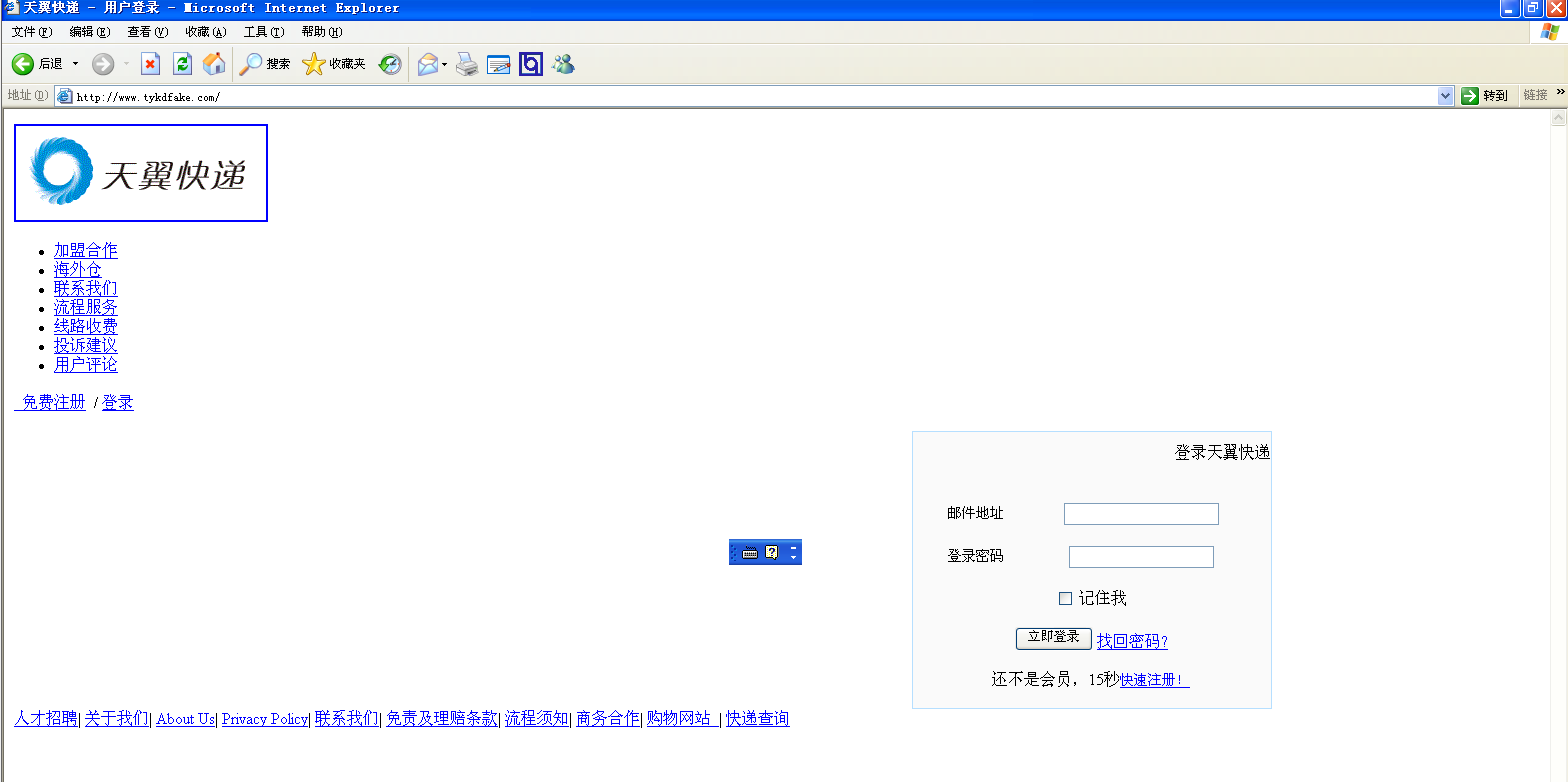Open the Privacy Policy footer link
Image resolution: width=1568 pixels, height=782 pixels.
click(x=265, y=719)
